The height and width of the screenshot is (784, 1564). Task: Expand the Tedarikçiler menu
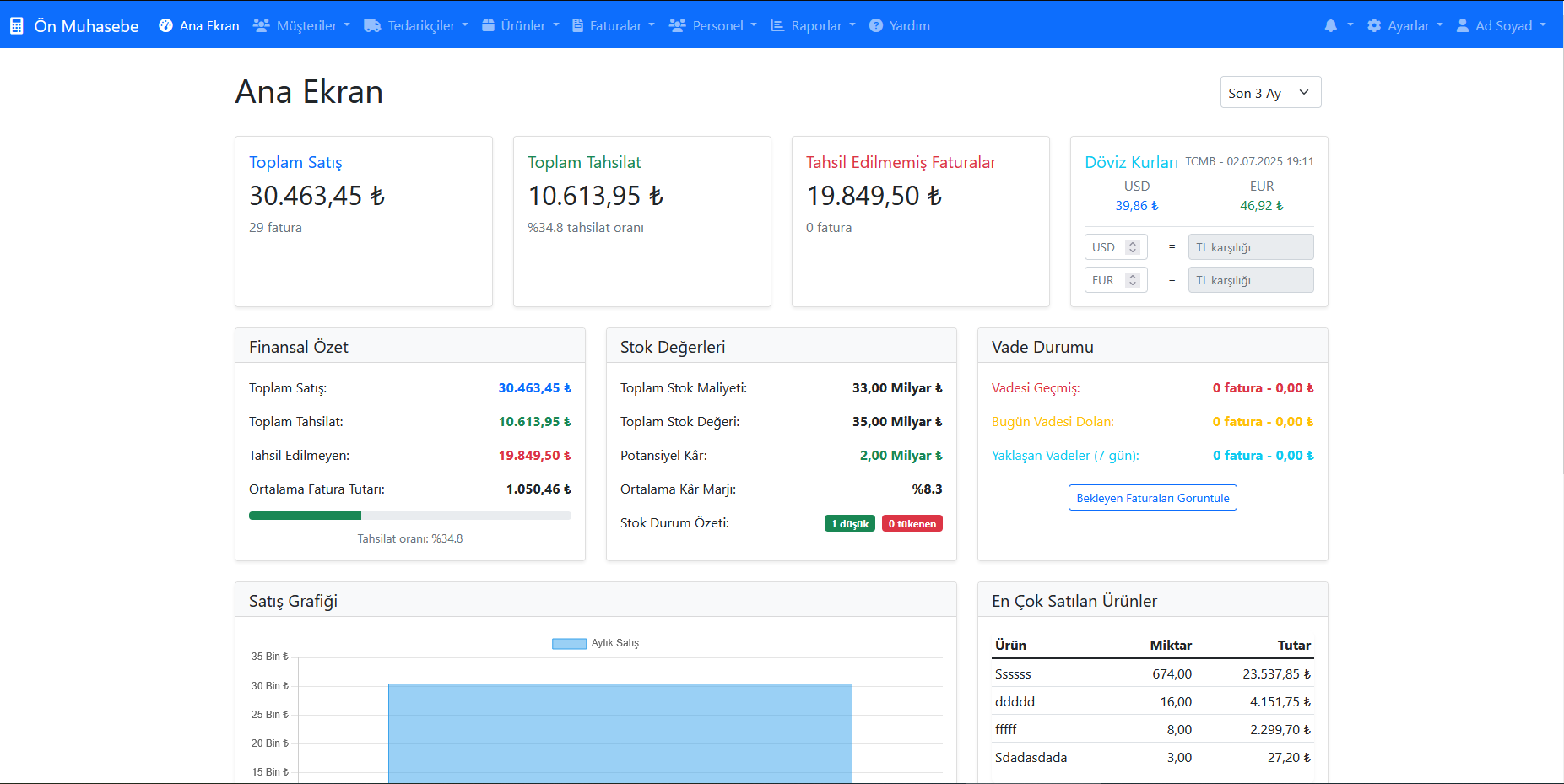[416, 25]
